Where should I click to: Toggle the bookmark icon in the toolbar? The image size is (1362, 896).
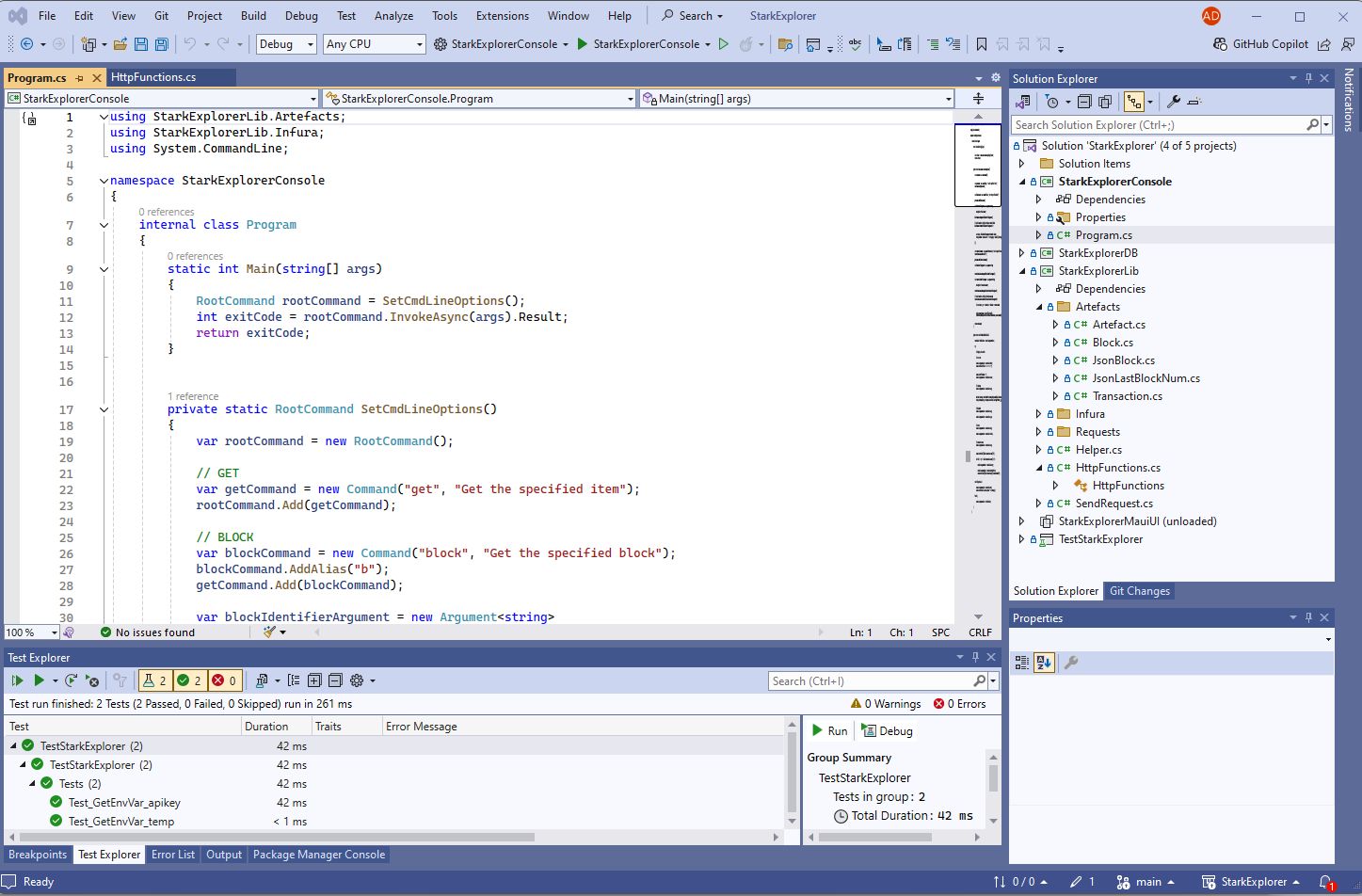click(x=982, y=44)
